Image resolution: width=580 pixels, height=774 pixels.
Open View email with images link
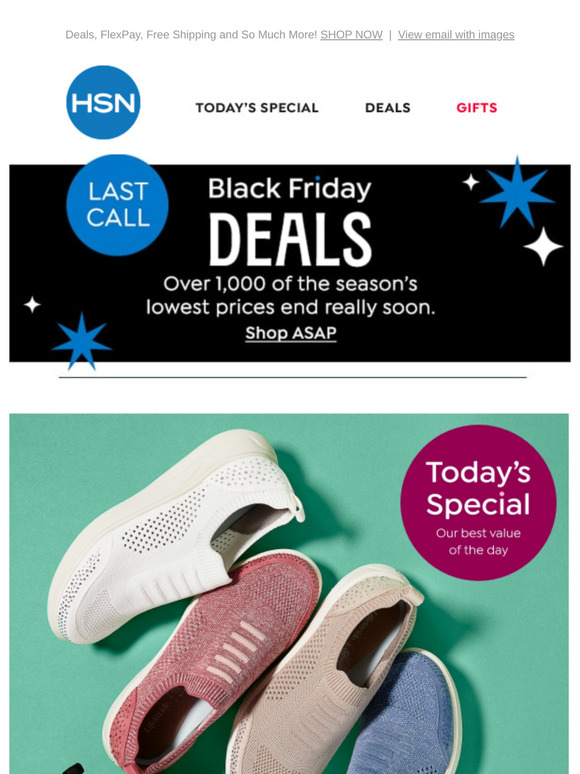click(x=456, y=35)
